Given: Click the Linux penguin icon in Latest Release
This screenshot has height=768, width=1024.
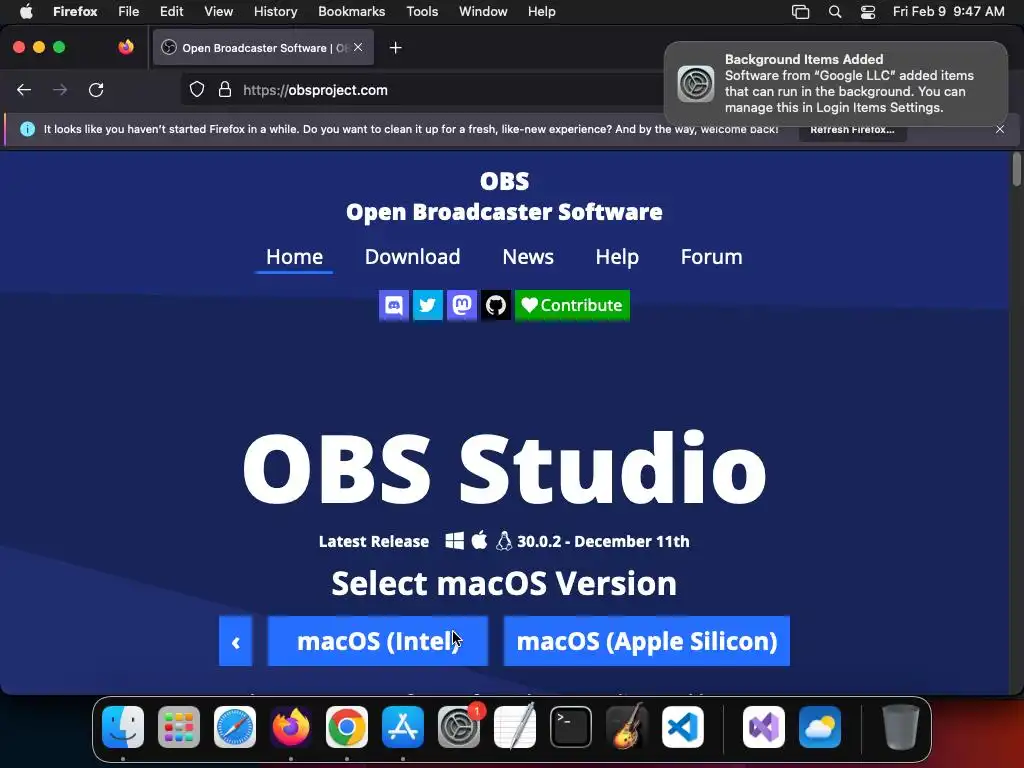Looking at the screenshot, I should [x=504, y=541].
